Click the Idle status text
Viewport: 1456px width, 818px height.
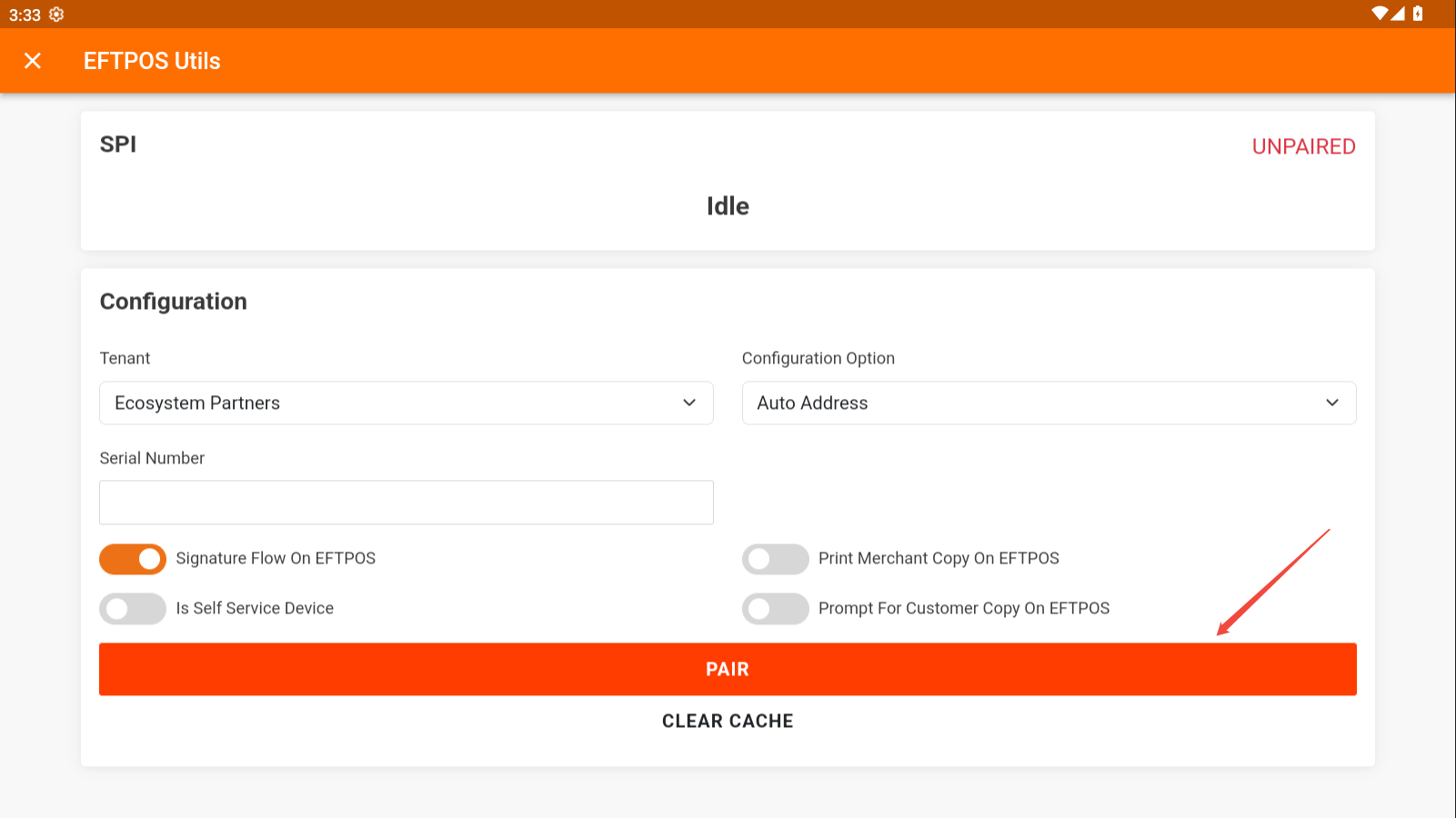(728, 206)
